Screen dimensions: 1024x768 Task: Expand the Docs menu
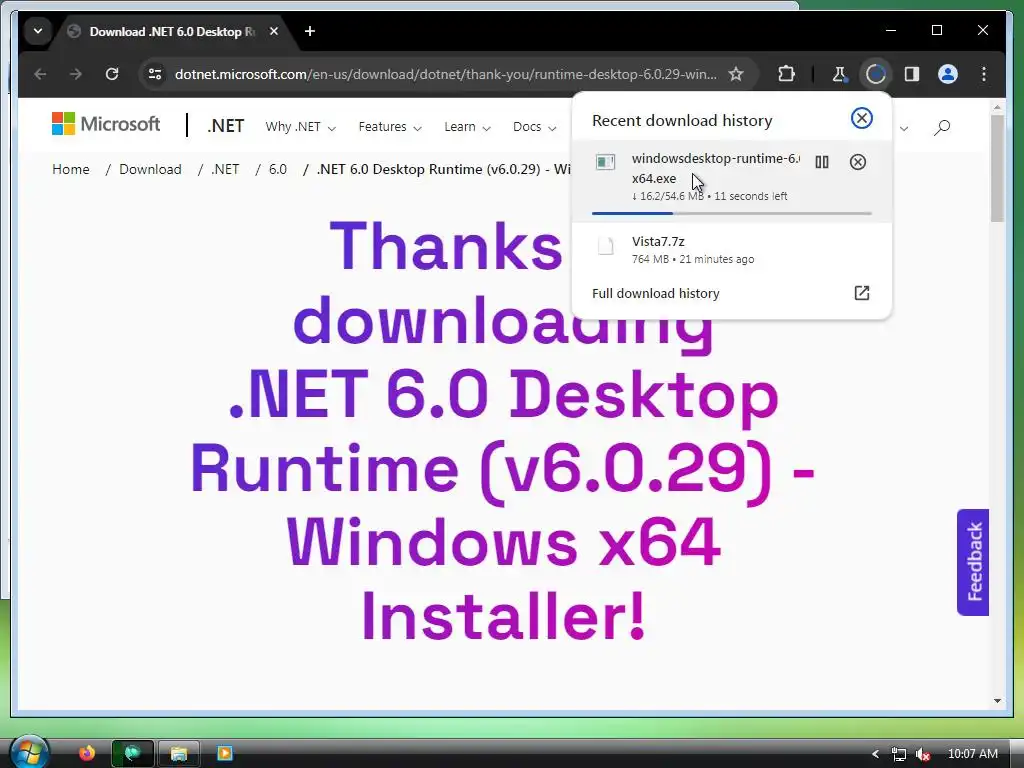pyautogui.click(x=534, y=127)
